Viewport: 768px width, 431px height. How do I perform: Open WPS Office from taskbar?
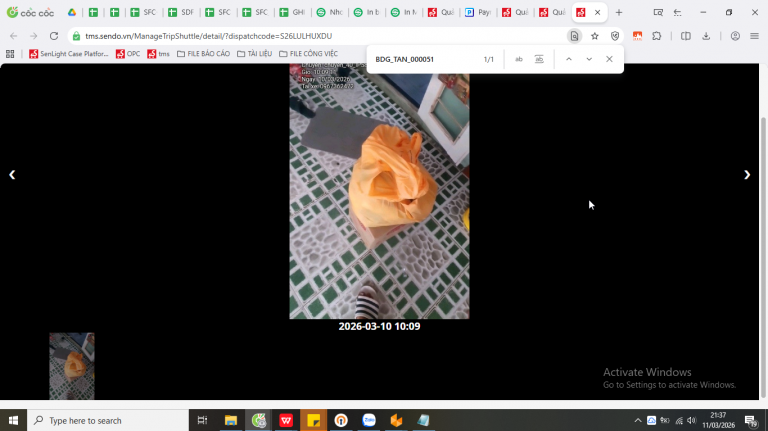286,420
